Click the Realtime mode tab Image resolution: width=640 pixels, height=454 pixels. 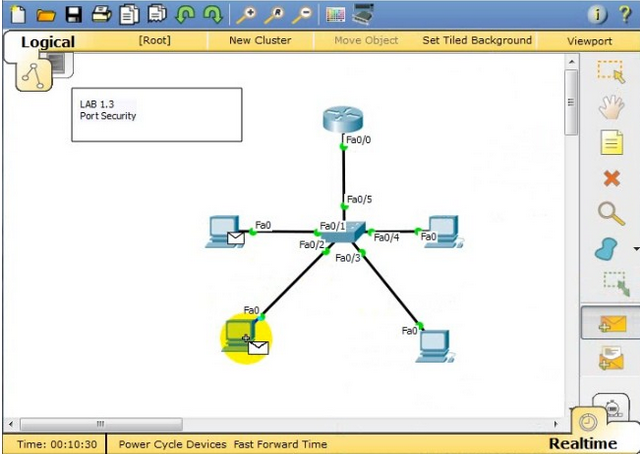pyautogui.click(x=582, y=443)
